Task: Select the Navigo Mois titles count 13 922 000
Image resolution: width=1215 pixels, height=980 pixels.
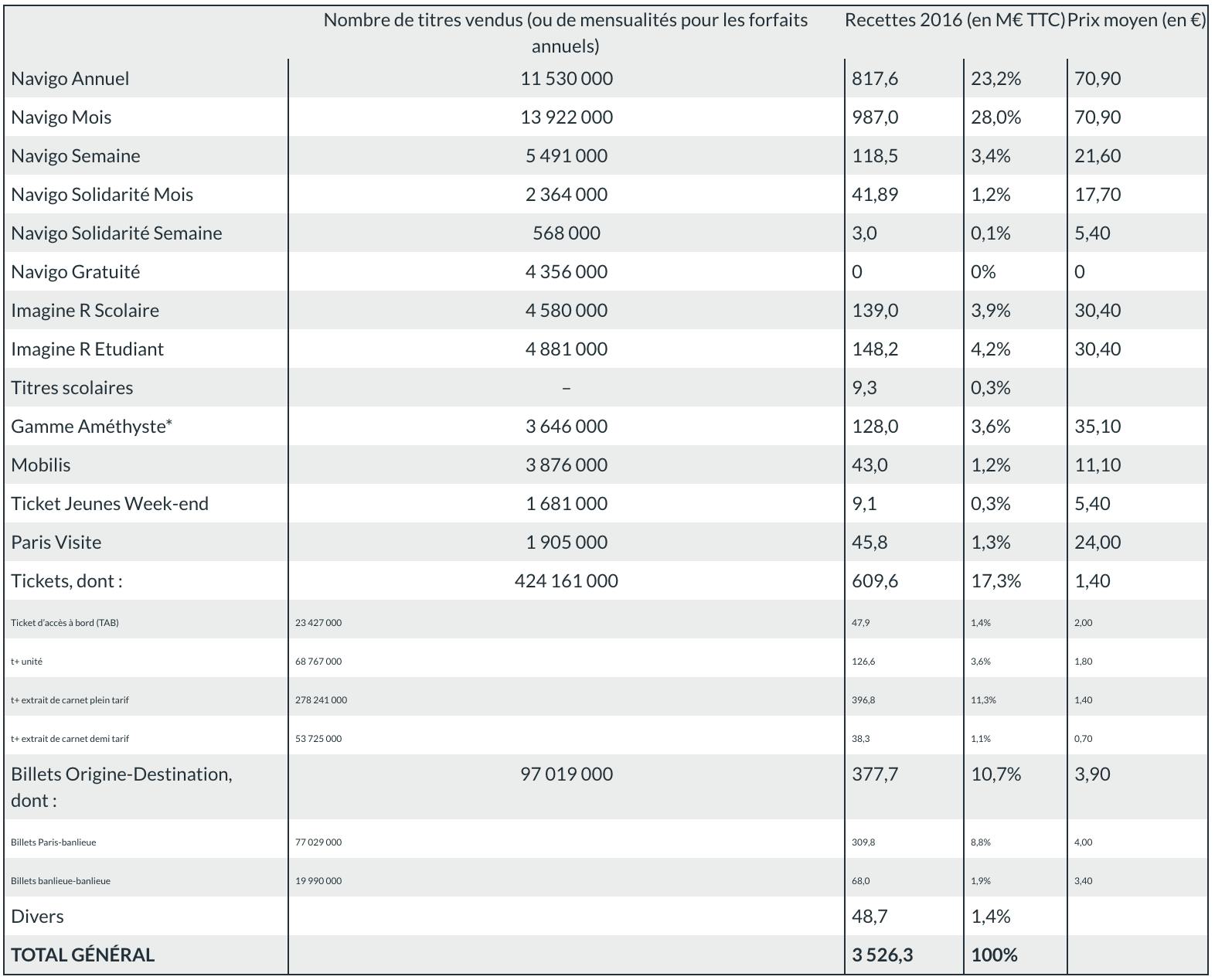Action: coord(567,117)
